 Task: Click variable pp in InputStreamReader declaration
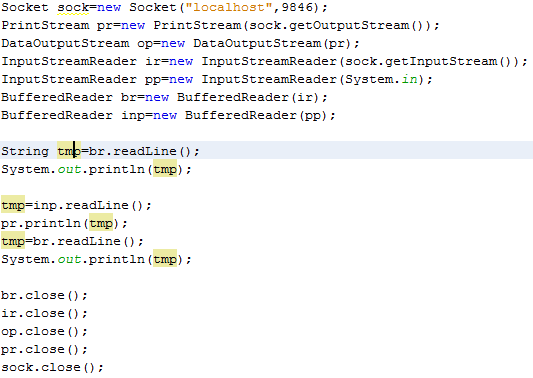pos(153,80)
